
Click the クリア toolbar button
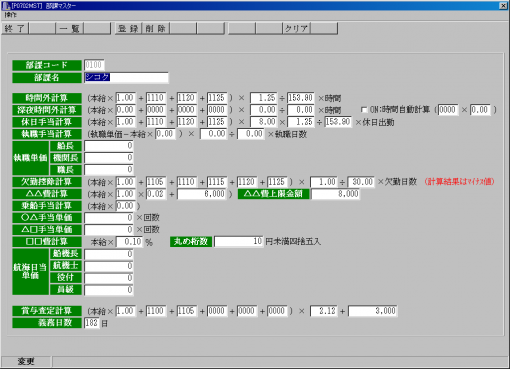tap(297, 29)
